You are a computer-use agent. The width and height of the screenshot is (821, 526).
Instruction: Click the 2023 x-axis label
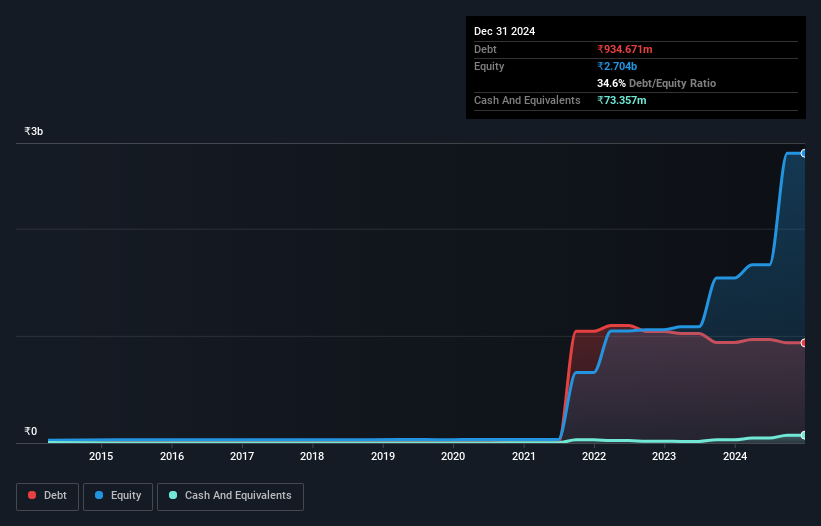(664, 456)
